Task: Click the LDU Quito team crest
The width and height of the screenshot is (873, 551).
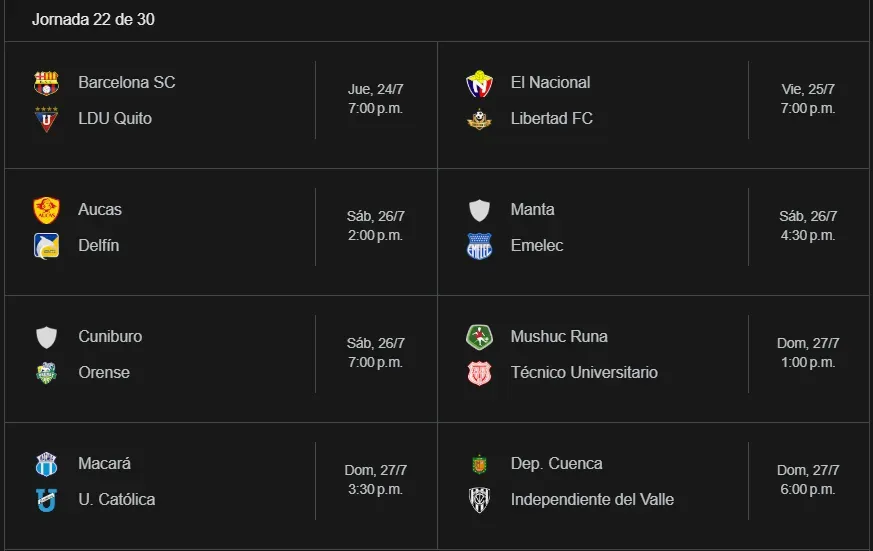Action: (x=46, y=119)
